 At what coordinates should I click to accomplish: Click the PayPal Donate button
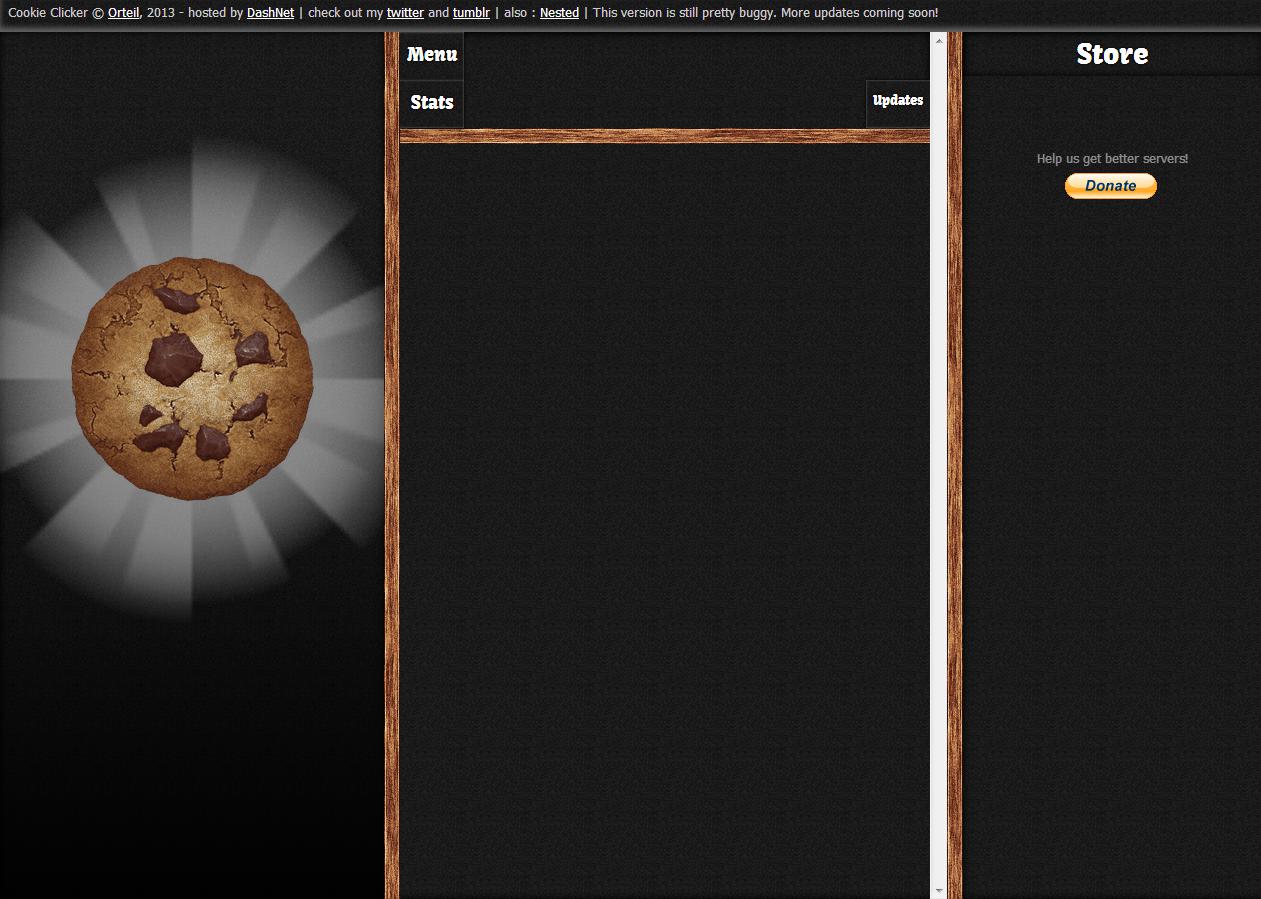click(x=1111, y=186)
